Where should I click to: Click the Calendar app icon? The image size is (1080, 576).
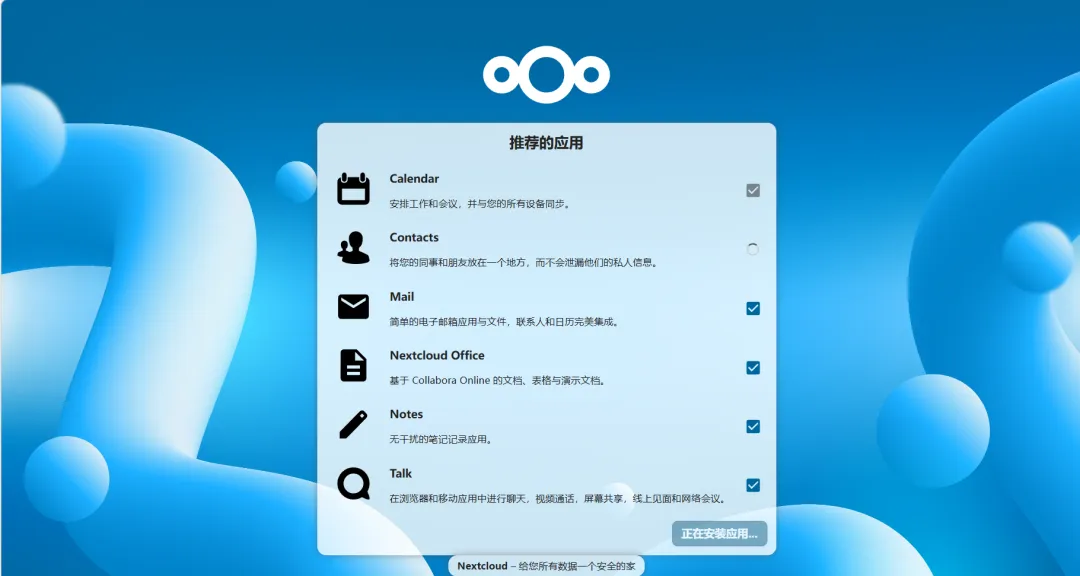click(x=353, y=189)
